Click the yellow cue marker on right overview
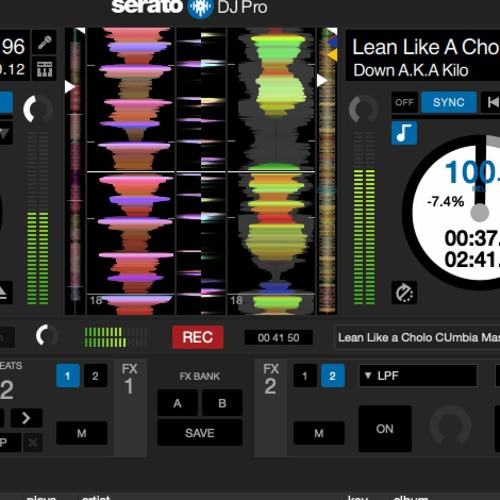Image resolution: width=500 pixels, height=500 pixels. click(x=333, y=55)
